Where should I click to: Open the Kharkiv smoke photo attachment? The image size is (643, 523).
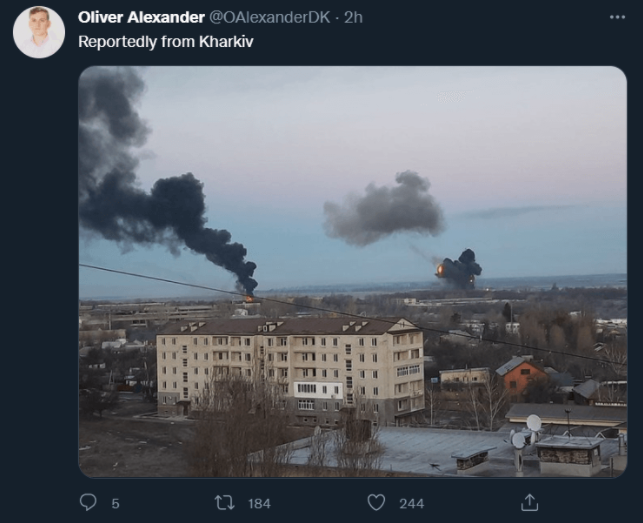pos(353,272)
